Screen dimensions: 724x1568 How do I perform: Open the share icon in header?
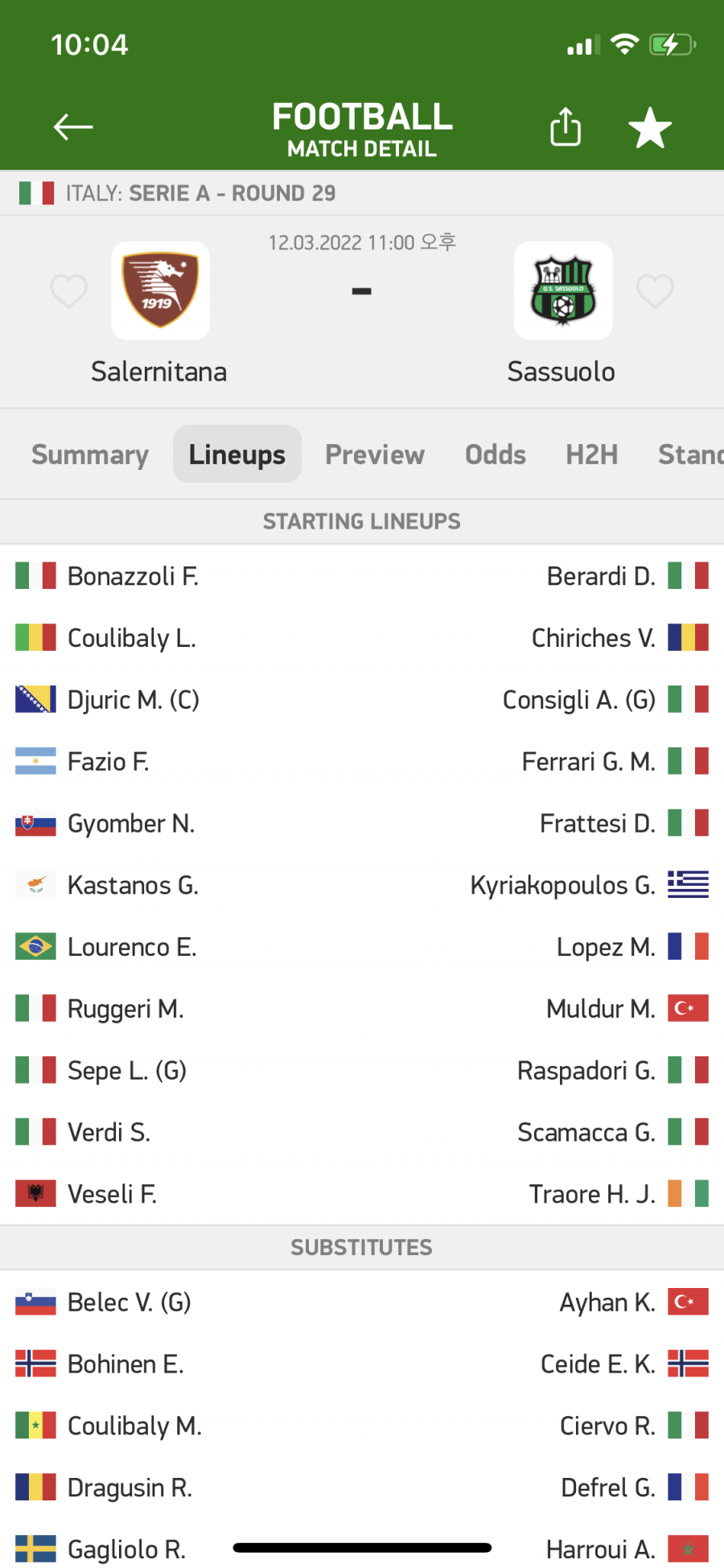[x=566, y=126]
